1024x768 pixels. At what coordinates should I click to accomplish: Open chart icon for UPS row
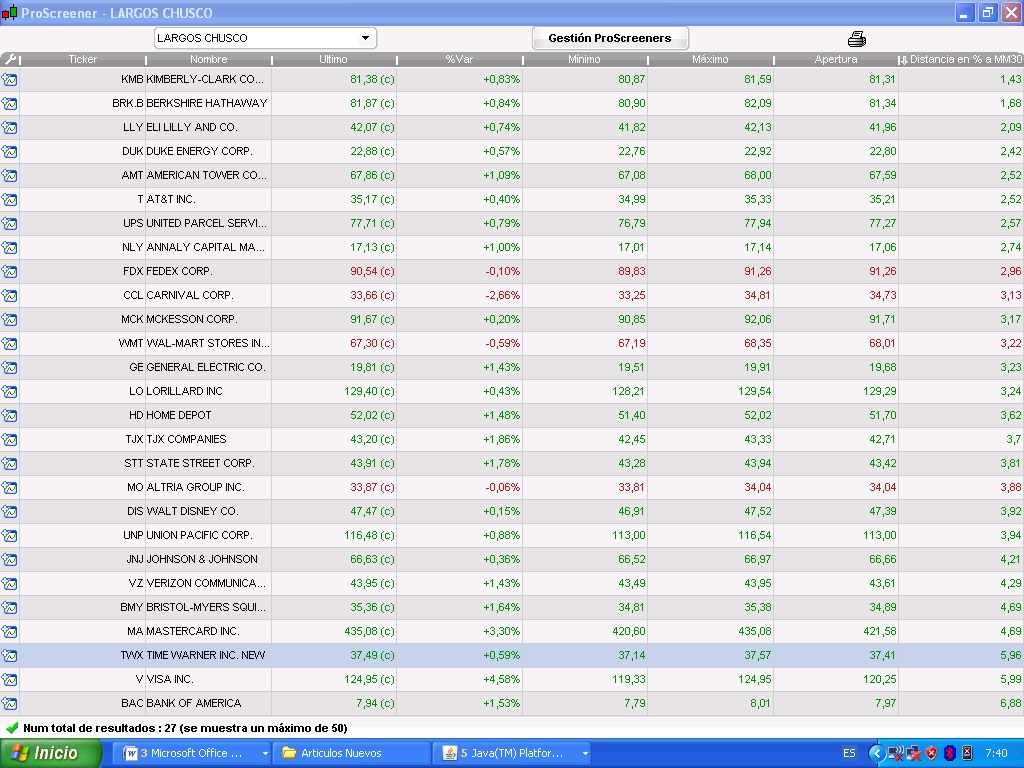[x=10, y=223]
